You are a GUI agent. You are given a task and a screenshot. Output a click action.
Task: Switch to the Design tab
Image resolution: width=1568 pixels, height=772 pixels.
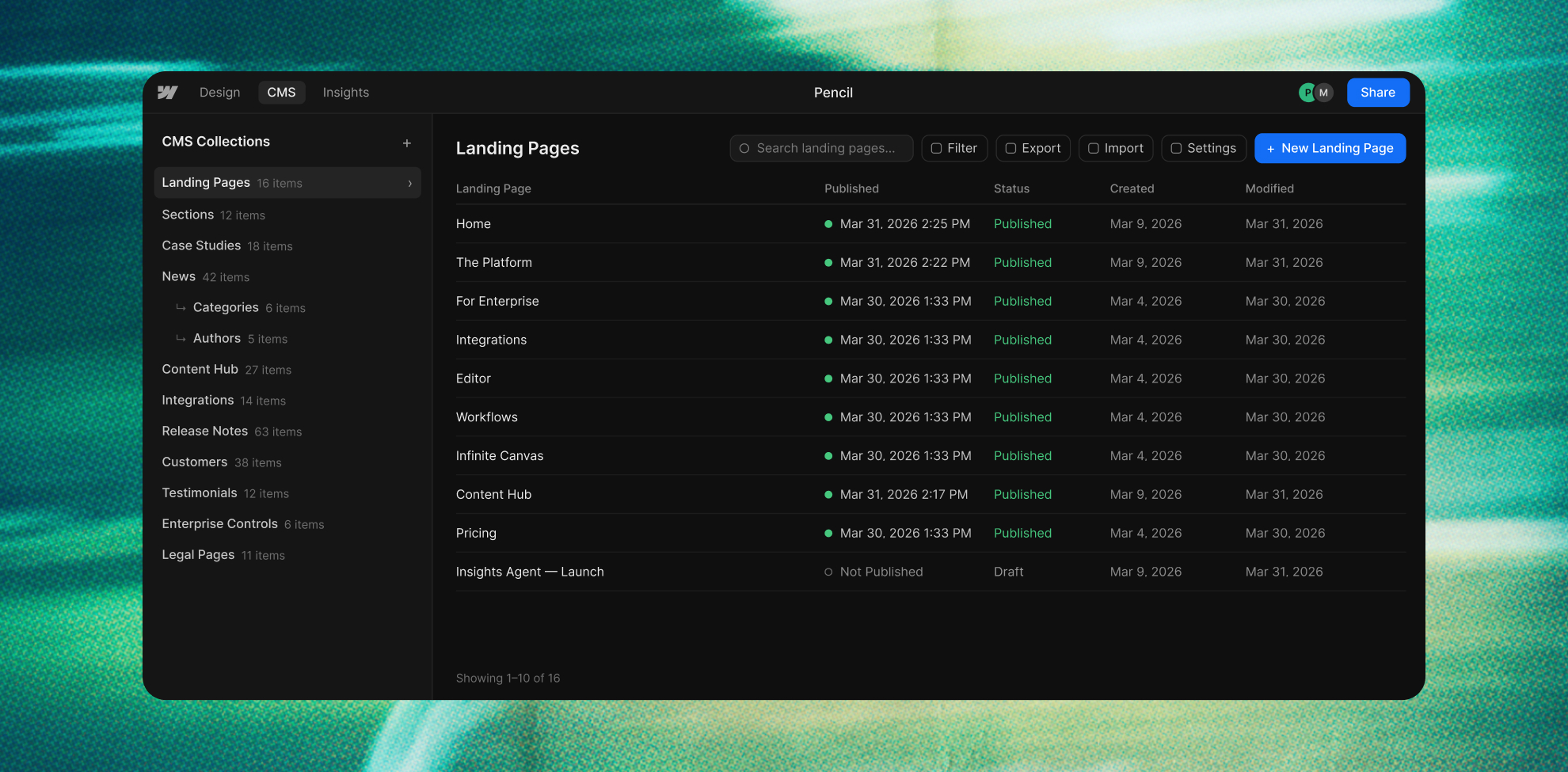[219, 93]
